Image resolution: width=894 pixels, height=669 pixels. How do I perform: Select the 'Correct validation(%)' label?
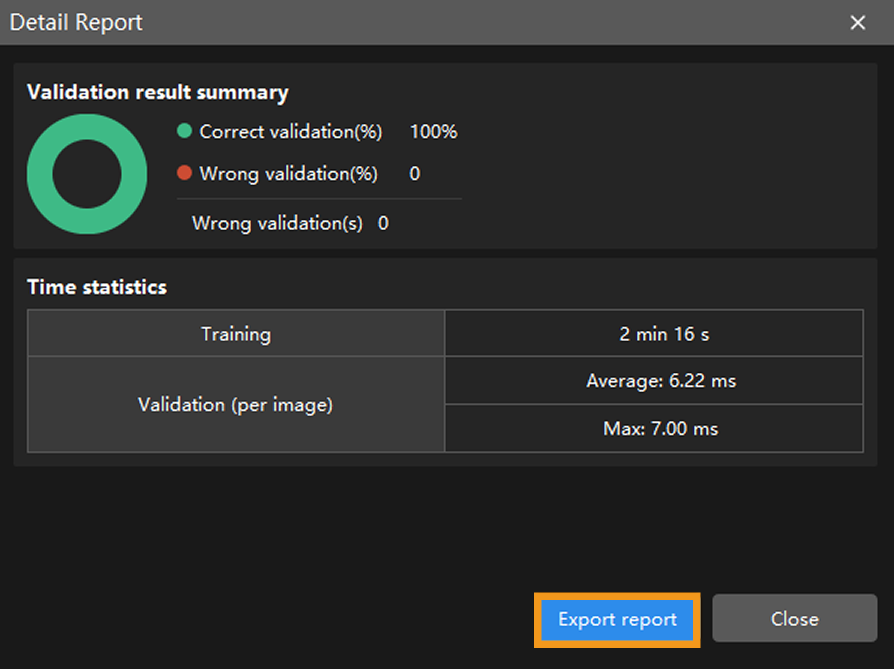tap(291, 132)
